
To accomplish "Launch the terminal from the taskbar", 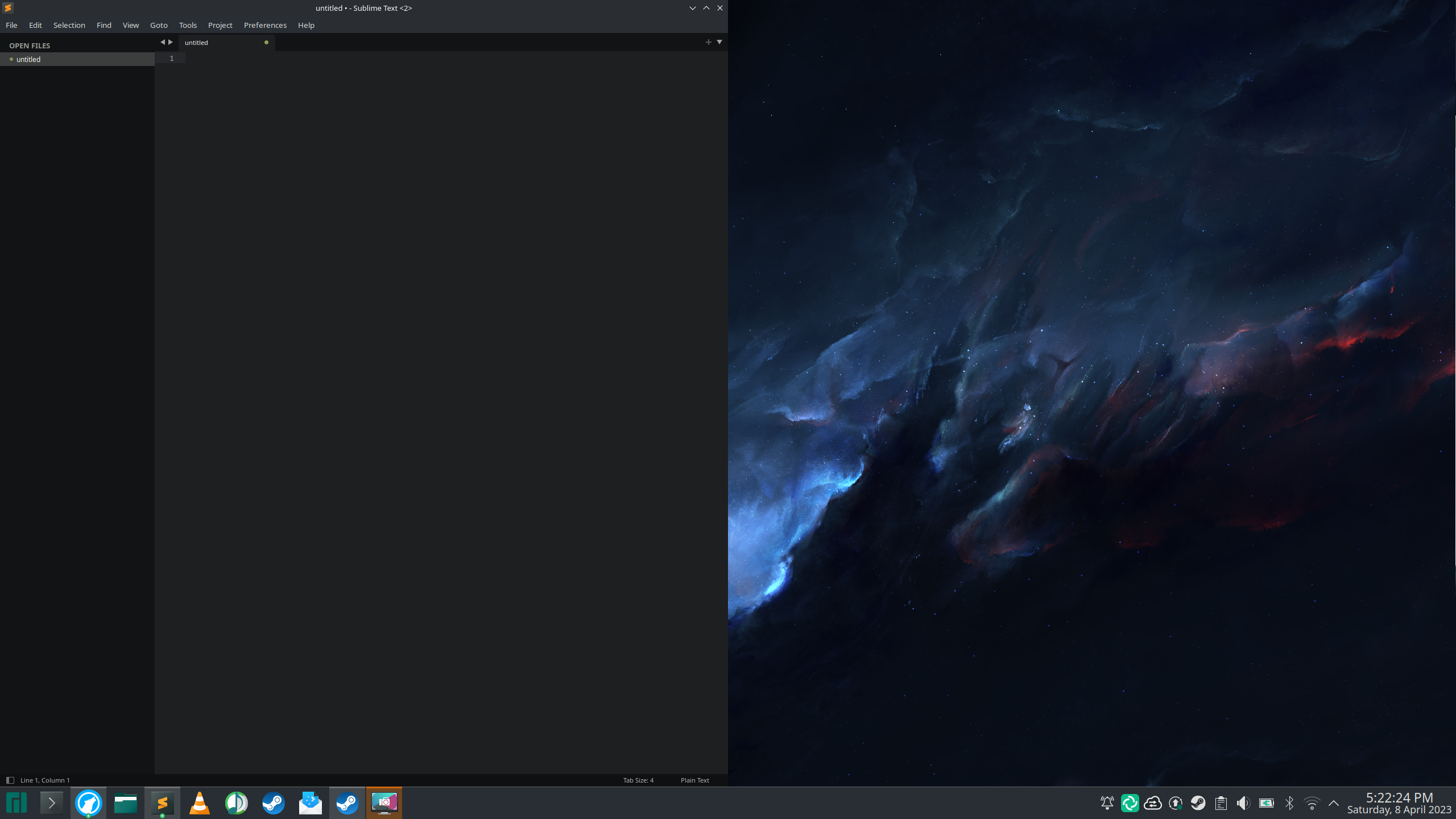I will click(x=52, y=803).
